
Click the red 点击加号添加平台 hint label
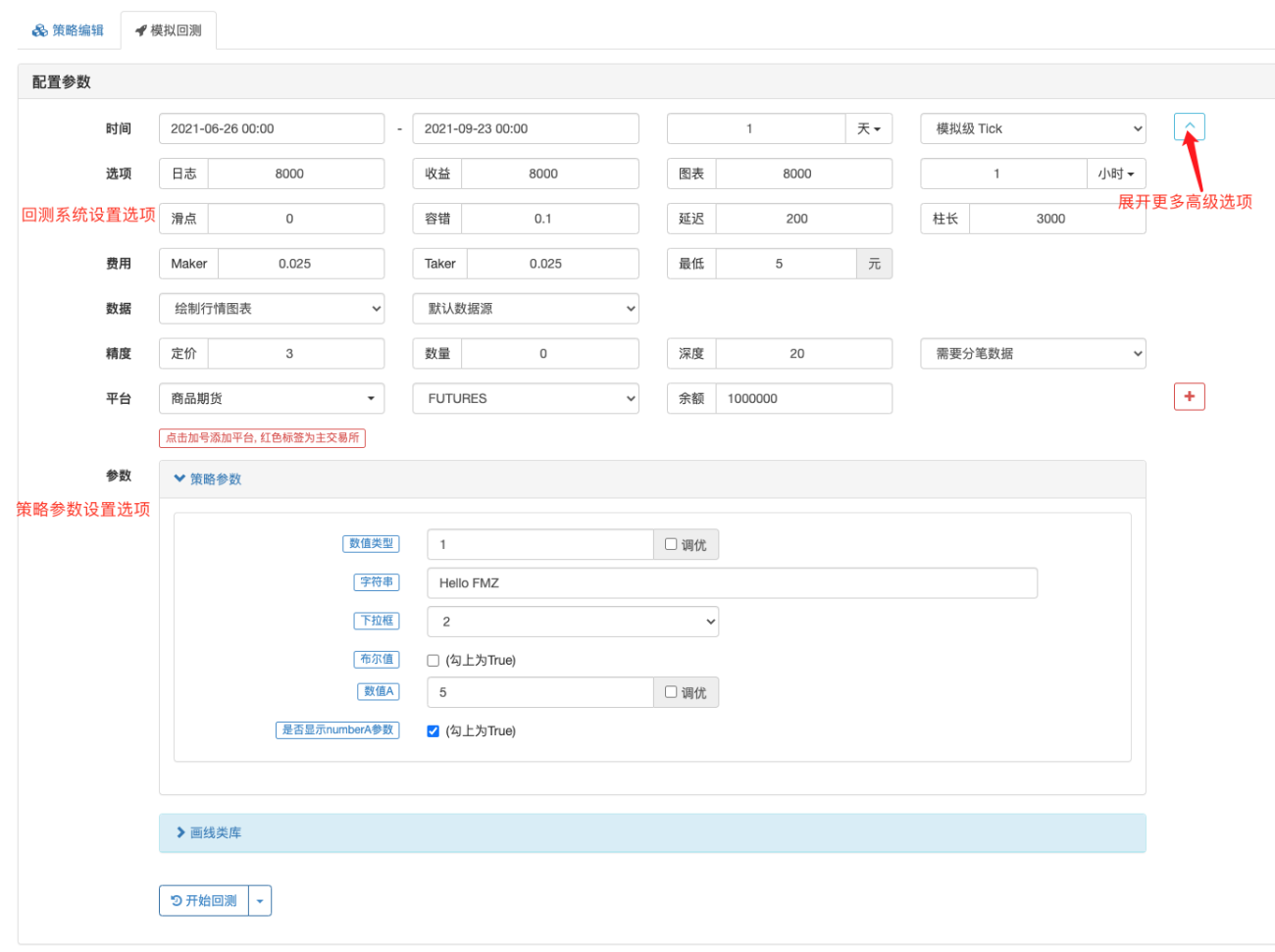(x=262, y=437)
